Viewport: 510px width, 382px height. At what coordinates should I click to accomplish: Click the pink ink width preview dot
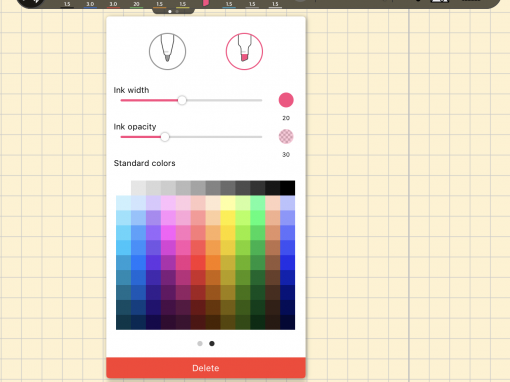point(286,100)
